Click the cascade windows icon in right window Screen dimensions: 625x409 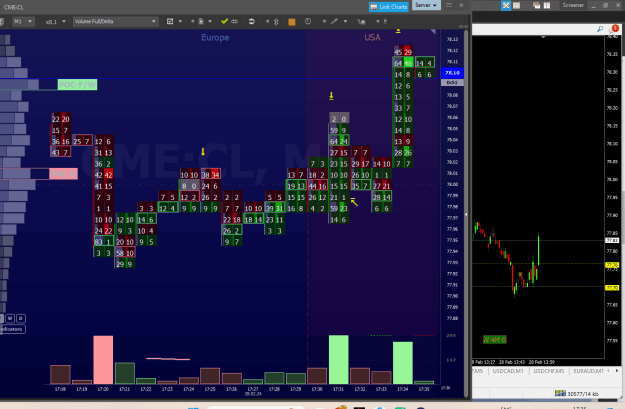tap(537, 5)
